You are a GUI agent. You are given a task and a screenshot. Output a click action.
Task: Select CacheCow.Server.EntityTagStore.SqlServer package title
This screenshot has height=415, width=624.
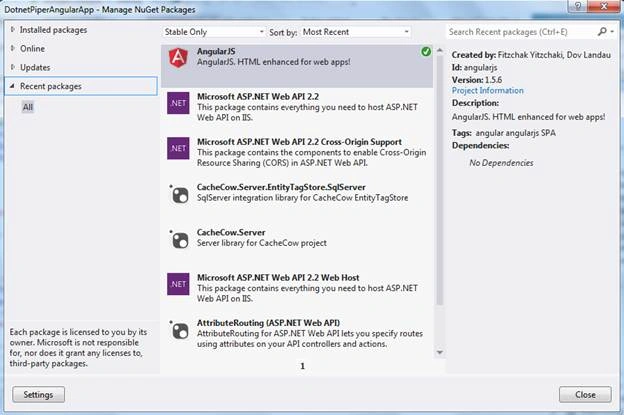(281, 187)
